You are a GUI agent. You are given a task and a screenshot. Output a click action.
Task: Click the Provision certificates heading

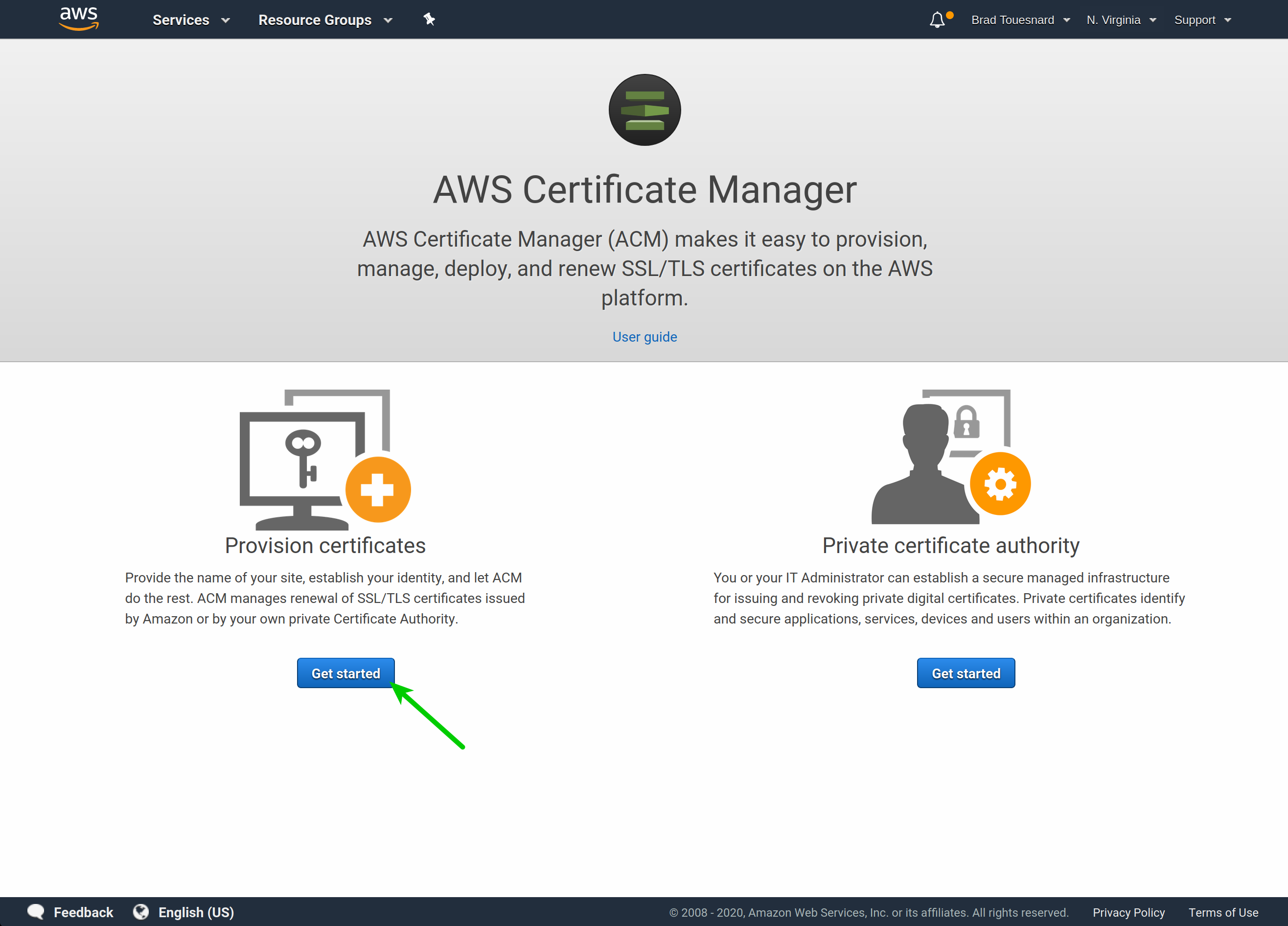(325, 545)
